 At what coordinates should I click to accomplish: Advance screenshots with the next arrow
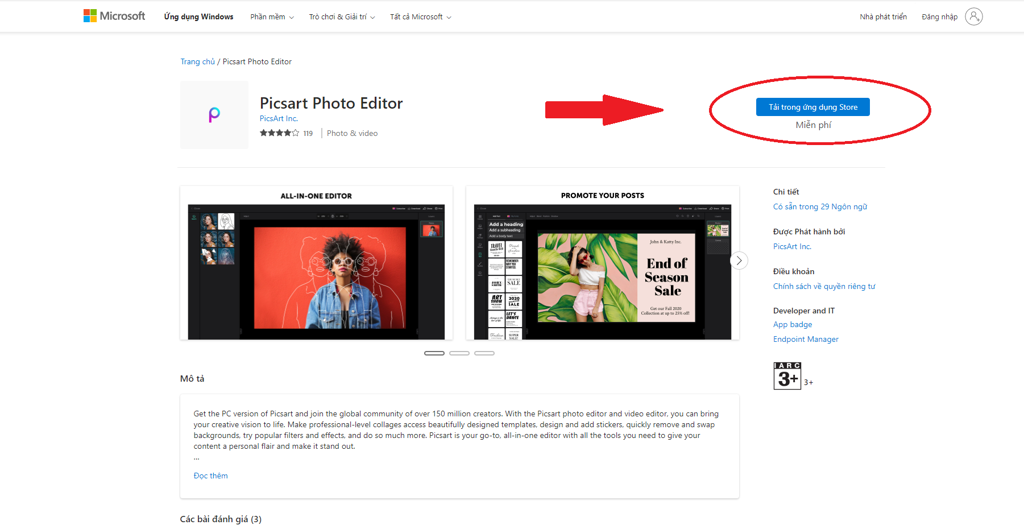[x=739, y=261]
